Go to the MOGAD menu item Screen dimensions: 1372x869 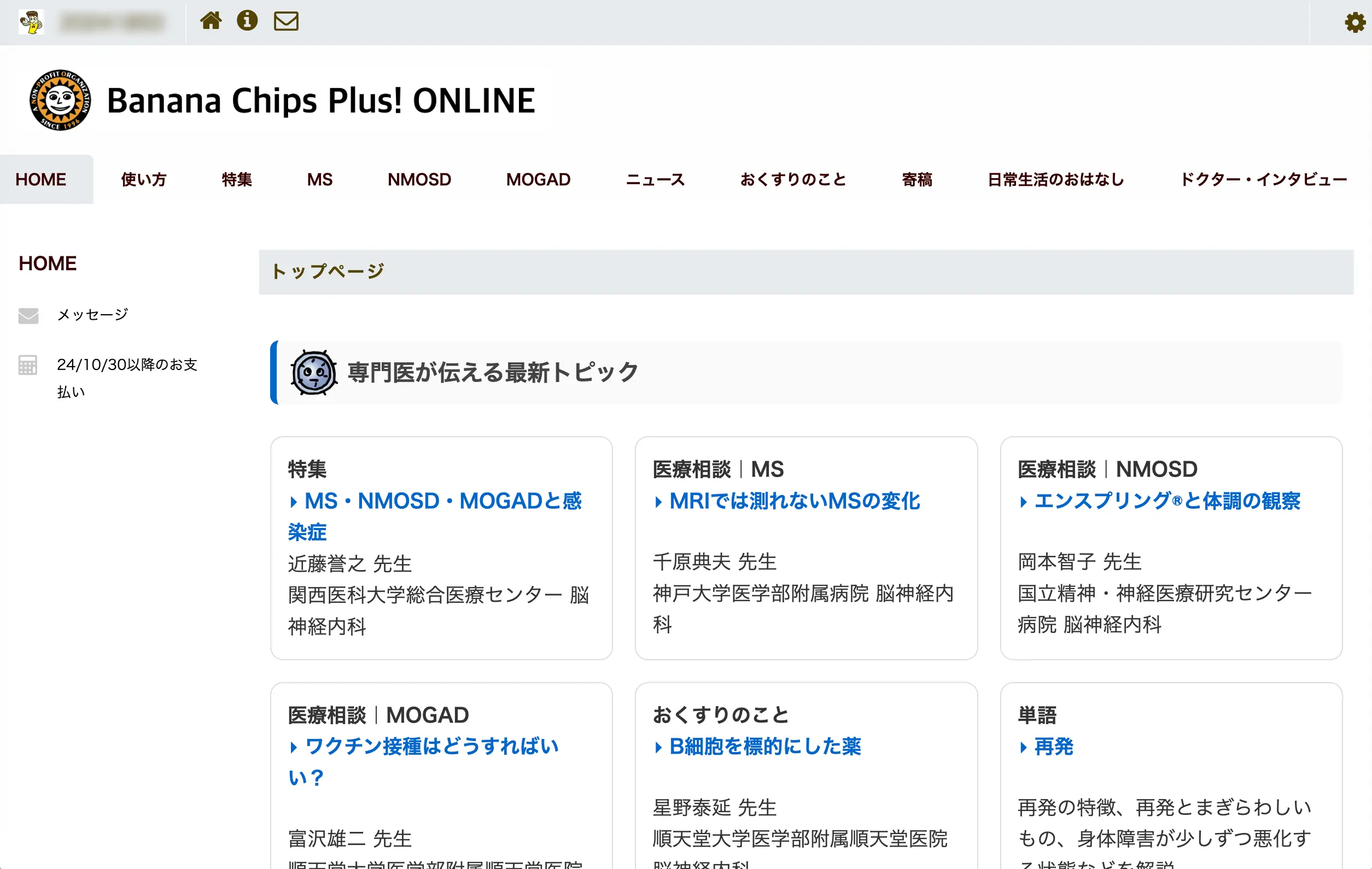[538, 179]
